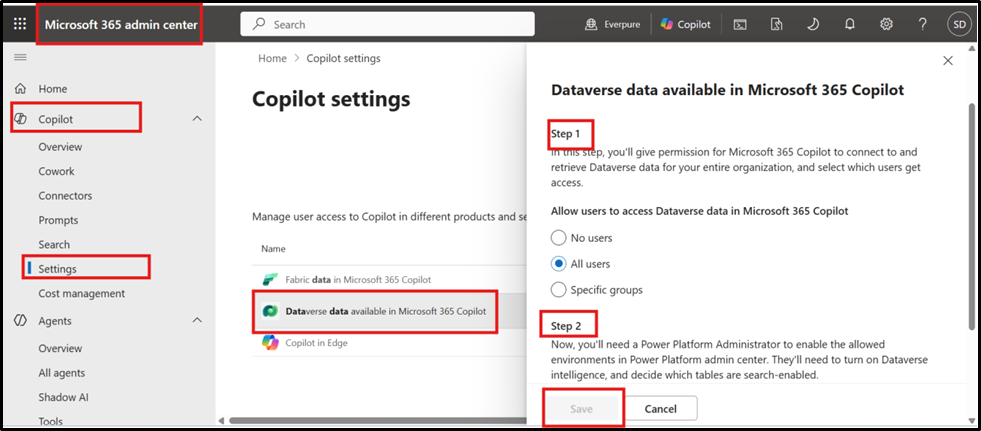Select the Specific groups radio button

coord(558,290)
